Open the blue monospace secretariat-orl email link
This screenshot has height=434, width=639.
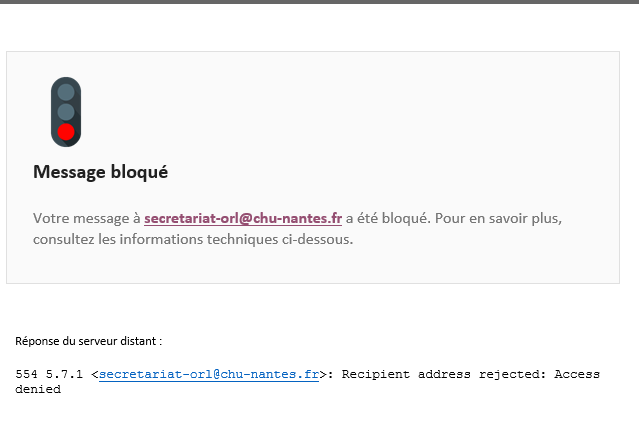(x=209, y=374)
